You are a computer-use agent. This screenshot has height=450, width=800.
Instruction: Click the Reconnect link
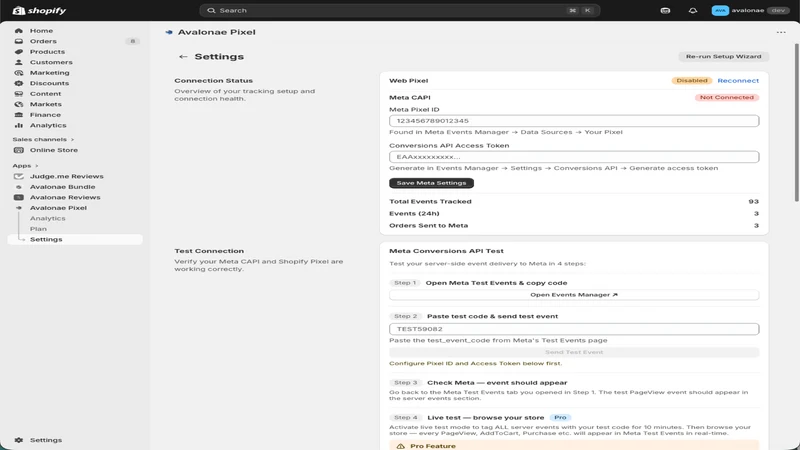coord(738,81)
